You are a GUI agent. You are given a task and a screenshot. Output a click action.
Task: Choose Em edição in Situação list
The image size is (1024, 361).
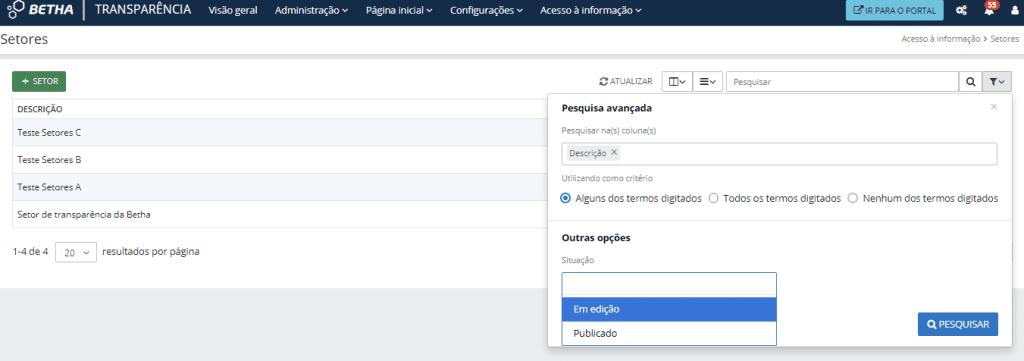click(669, 309)
